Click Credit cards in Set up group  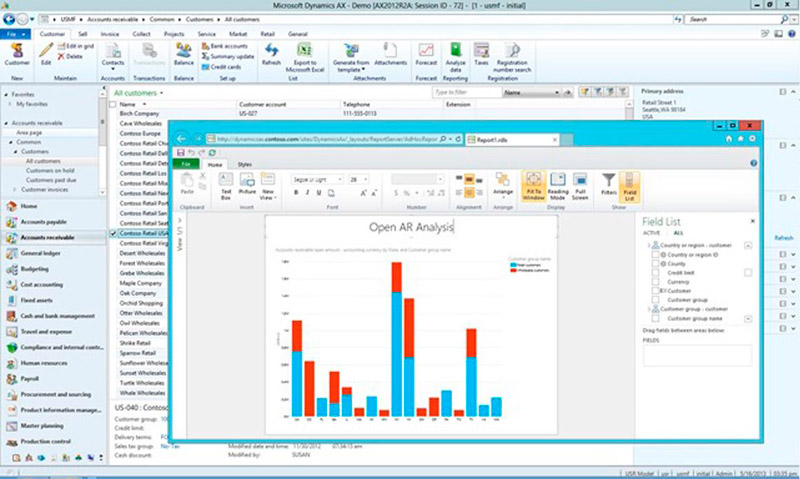tap(221, 67)
